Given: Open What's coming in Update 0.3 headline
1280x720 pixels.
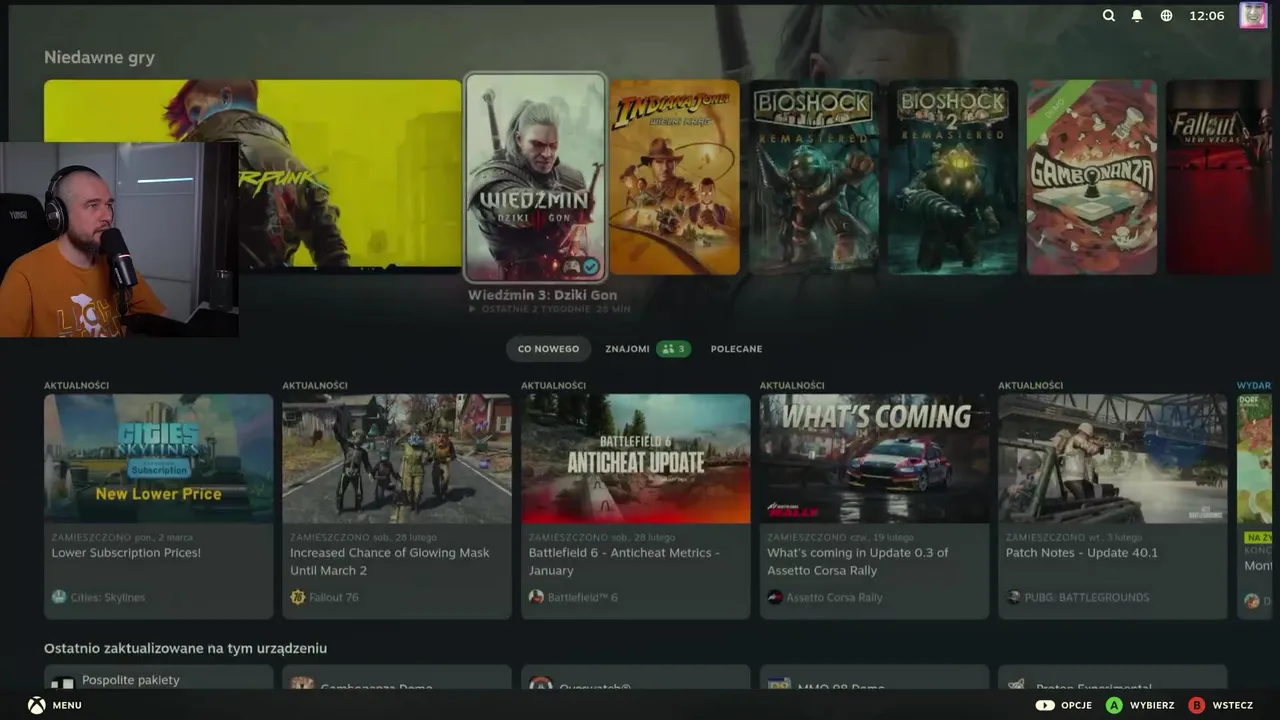Looking at the screenshot, I should tap(858, 562).
